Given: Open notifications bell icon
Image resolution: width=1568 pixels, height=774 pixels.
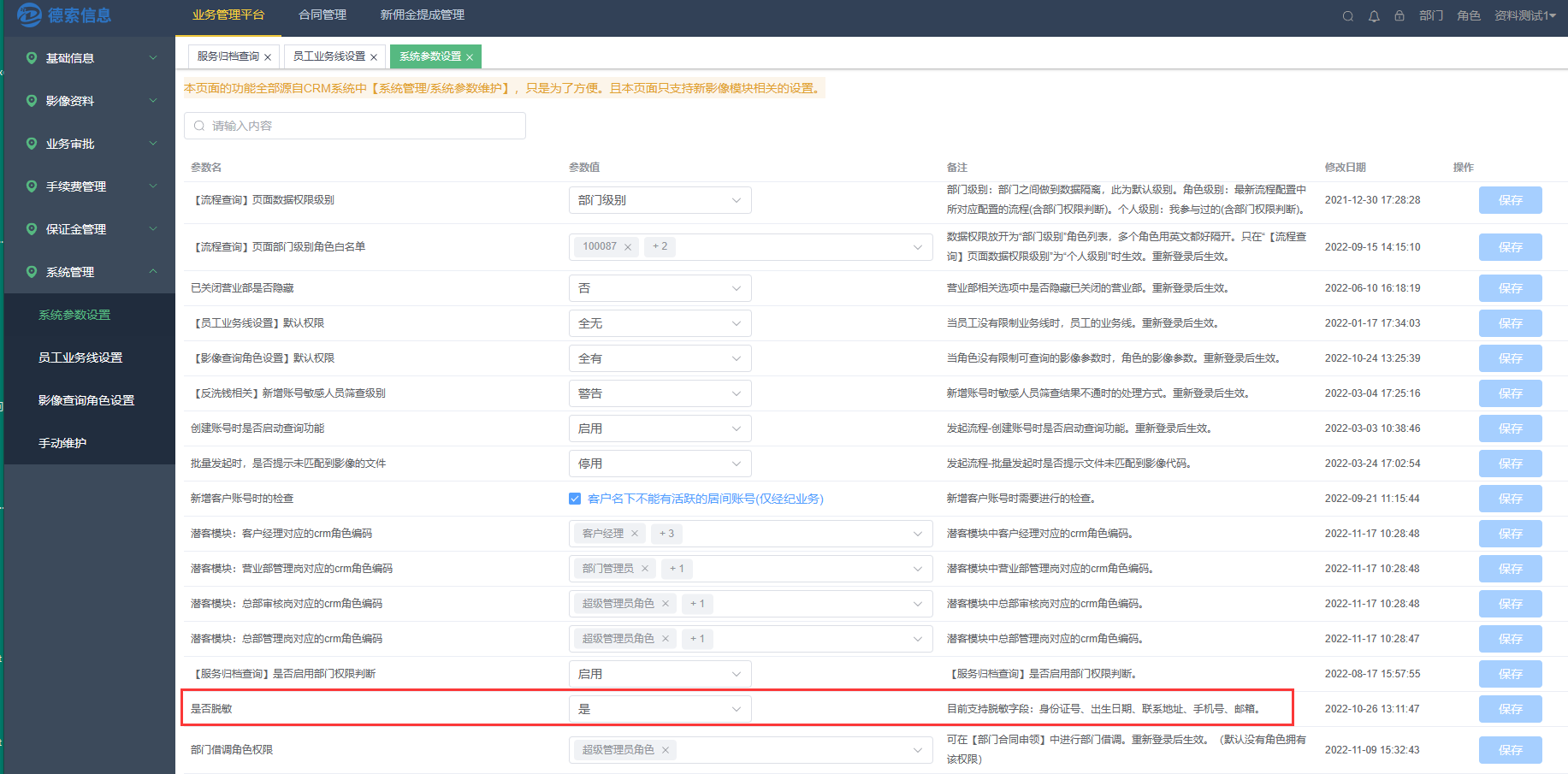Looking at the screenshot, I should coord(1374,16).
